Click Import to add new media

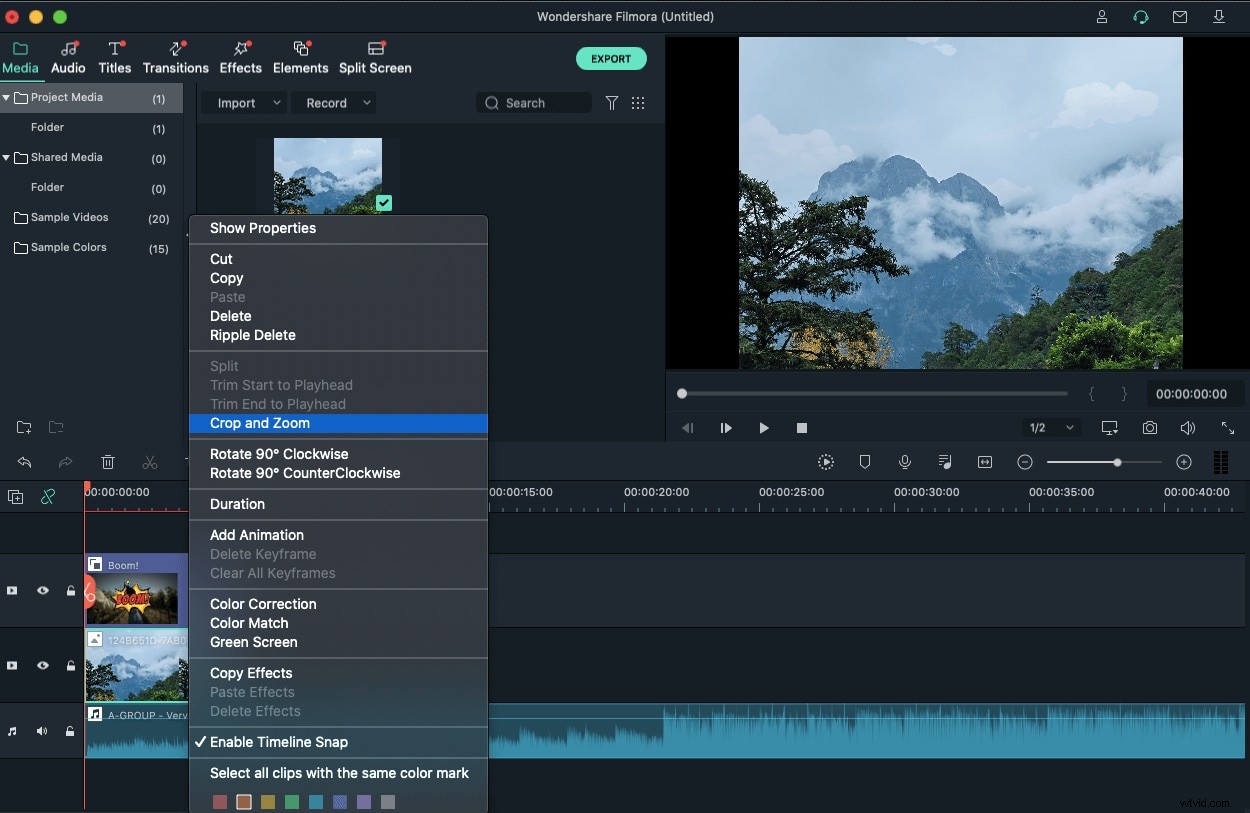pyautogui.click(x=238, y=102)
